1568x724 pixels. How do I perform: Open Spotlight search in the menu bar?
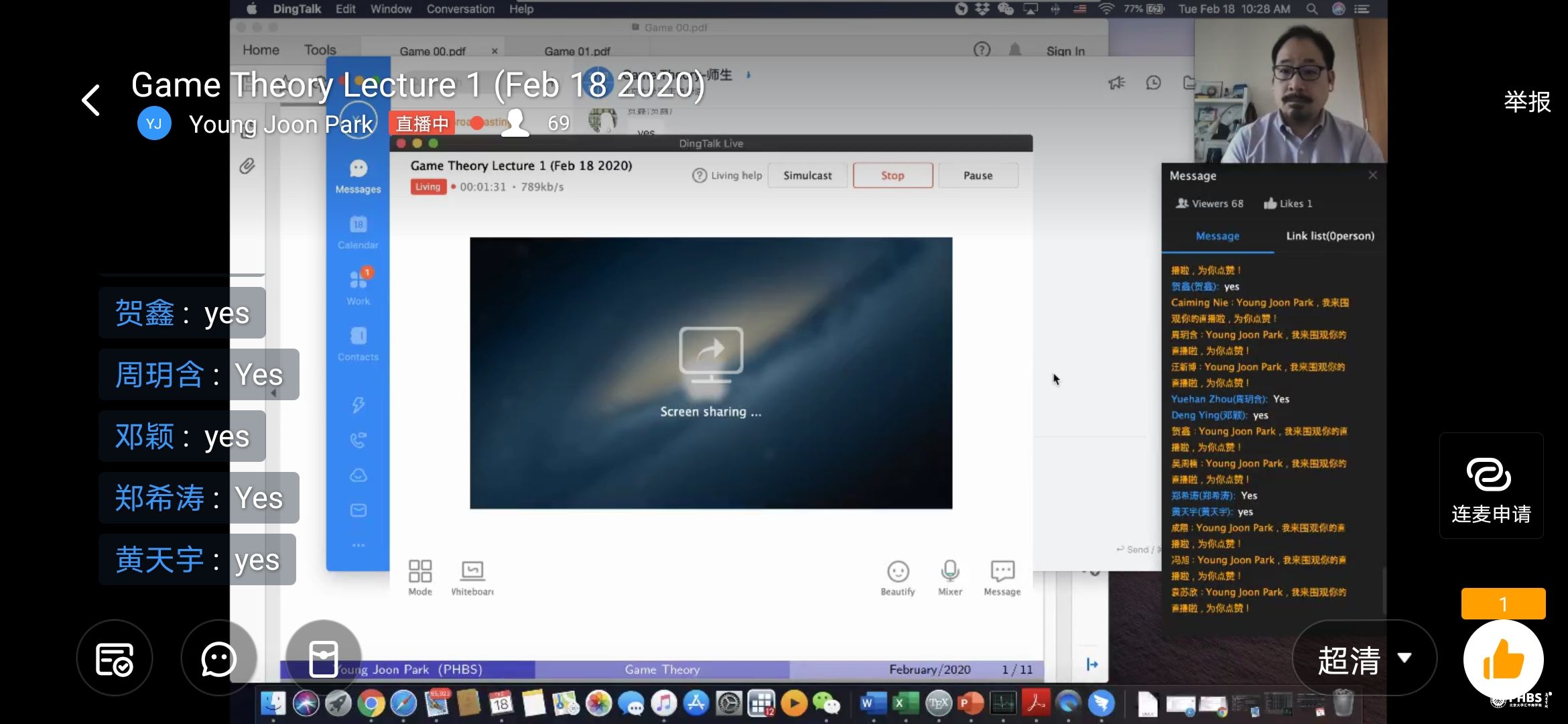pos(1312,9)
